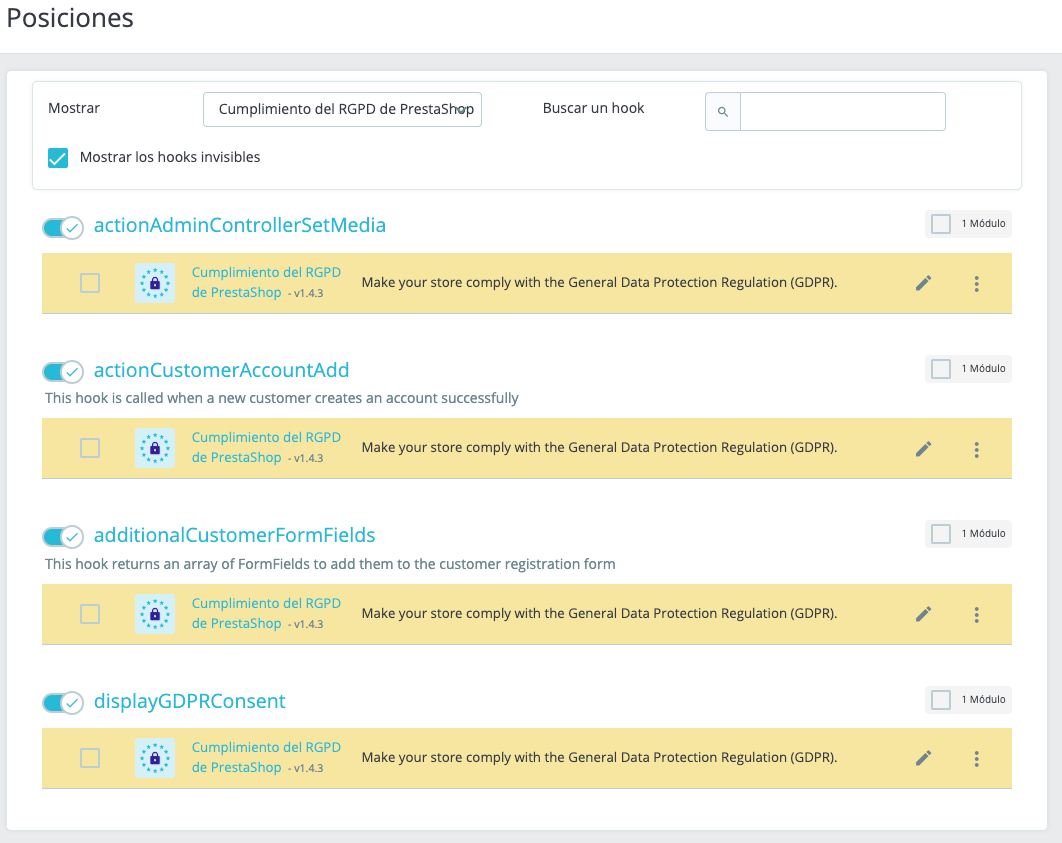Select module row checkbox under displayGDPRConsent
The image size is (1062, 843).
(90, 758)
